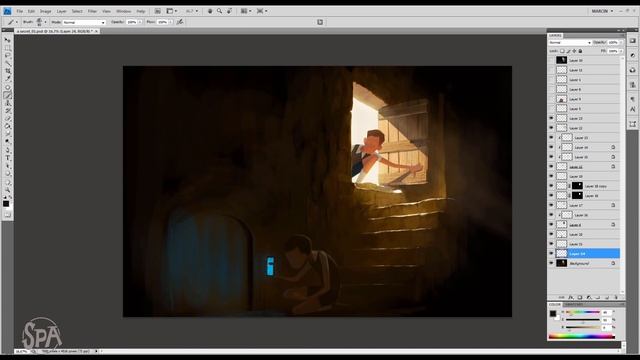
Task: Open the Arrange Documents dropdown
Action: tap(246, 11)
